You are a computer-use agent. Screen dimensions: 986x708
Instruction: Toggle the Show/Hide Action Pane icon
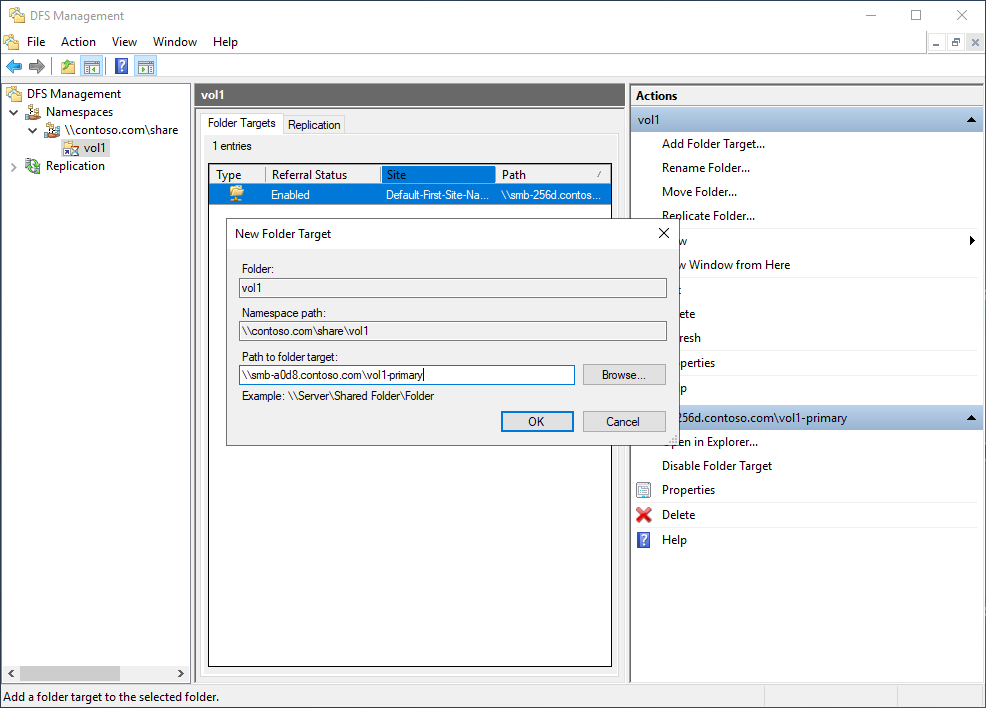click(x=146, y=66)
